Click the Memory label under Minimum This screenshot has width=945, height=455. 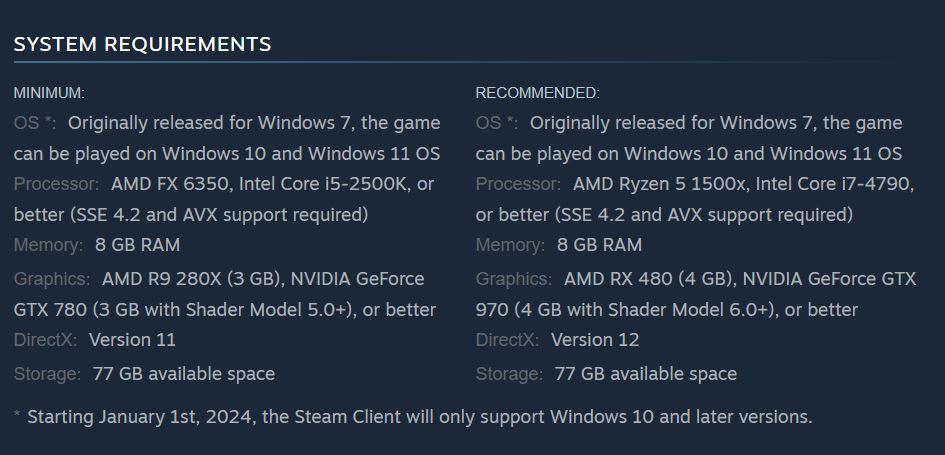point(47,245)
